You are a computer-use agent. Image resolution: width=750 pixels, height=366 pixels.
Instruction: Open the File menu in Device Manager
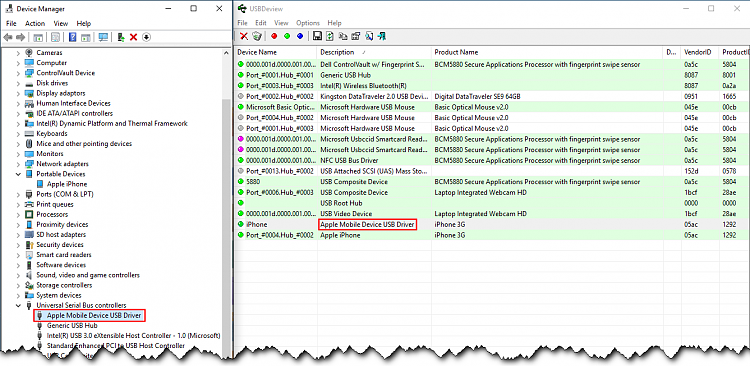11,23
